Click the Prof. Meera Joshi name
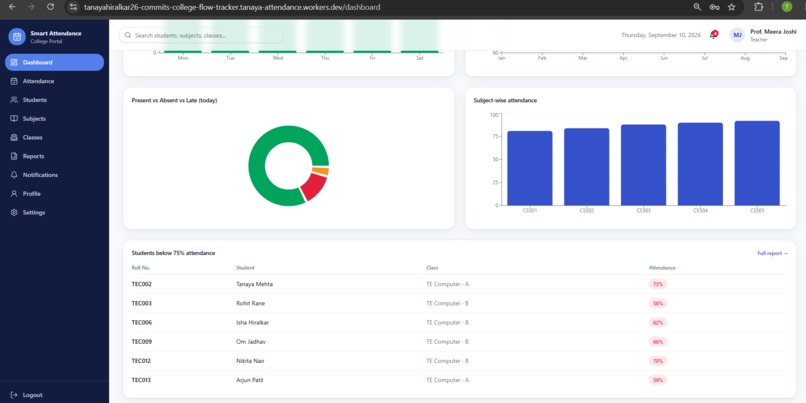 click(773, 32)
